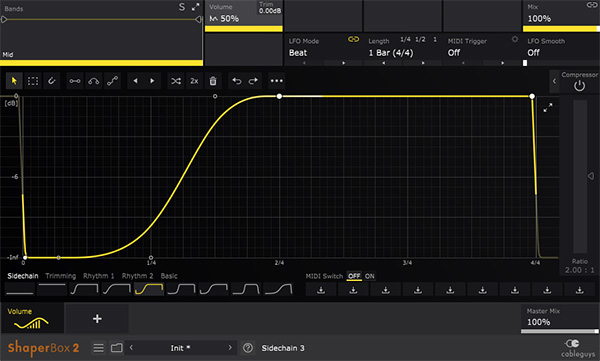Save wave to first MIDI switch slot
Image resolution: width=600 pixels, height=361 pixels.
tap(321, 290)
